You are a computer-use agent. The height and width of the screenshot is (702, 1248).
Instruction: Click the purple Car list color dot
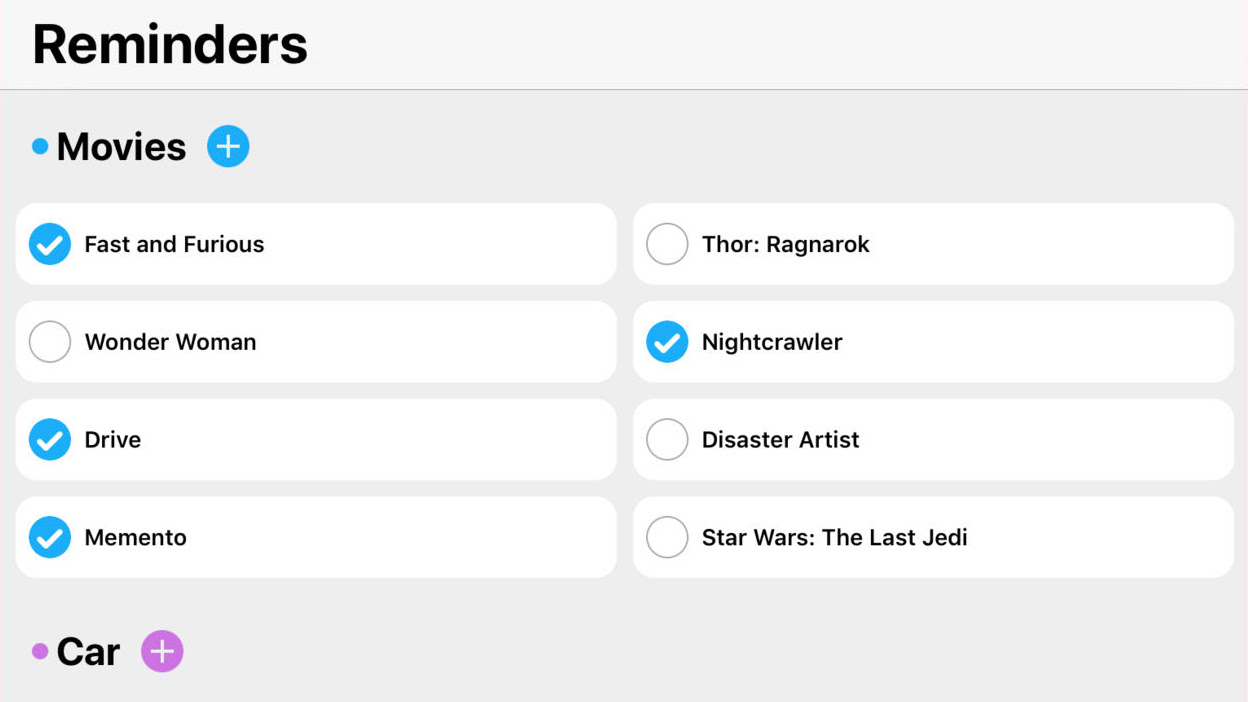point(40,652)
